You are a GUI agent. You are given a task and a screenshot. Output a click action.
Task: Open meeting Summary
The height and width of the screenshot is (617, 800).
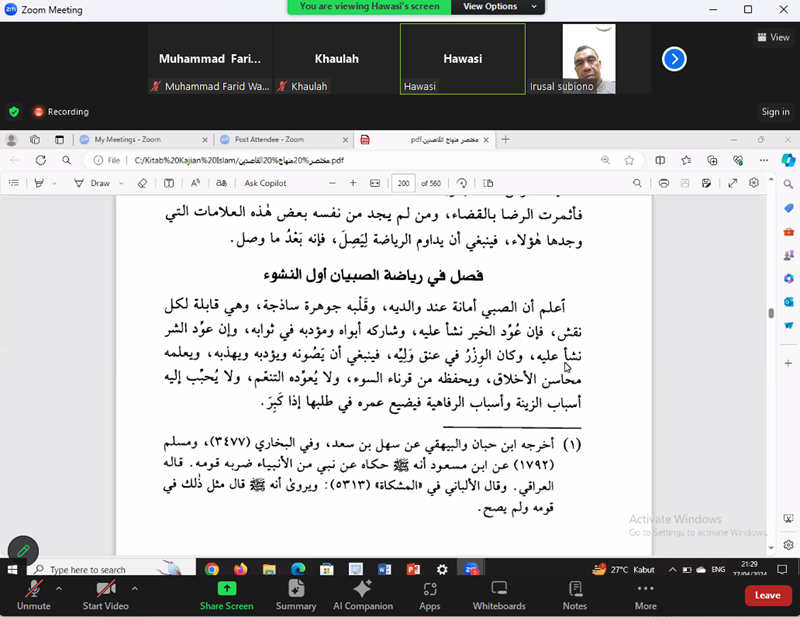296,595
